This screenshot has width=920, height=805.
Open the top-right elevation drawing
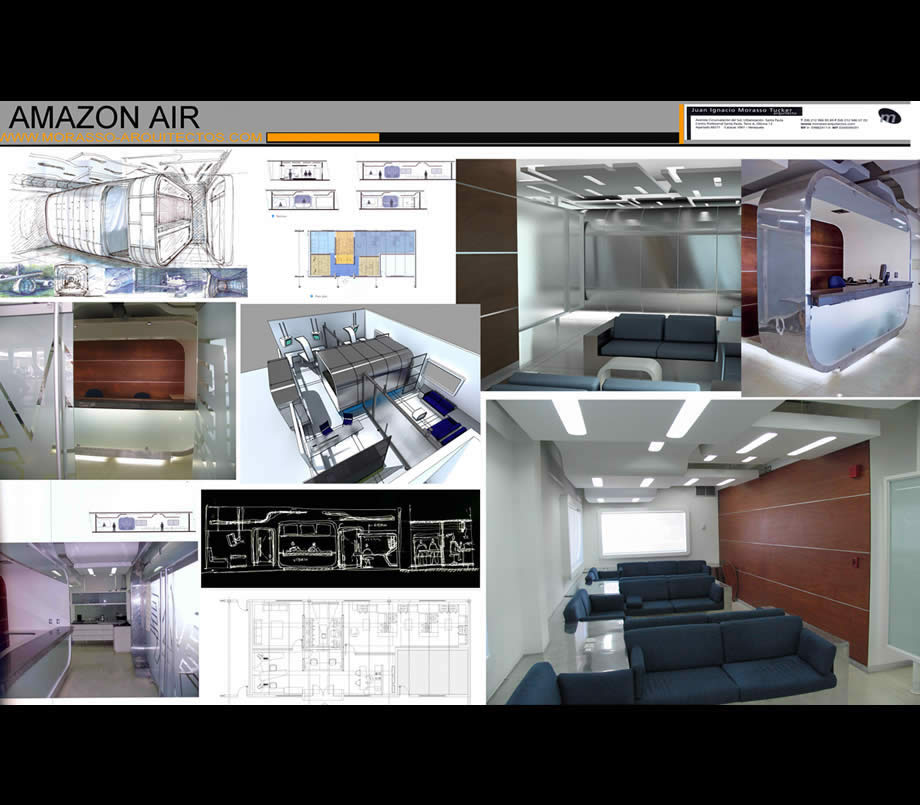[x=405, y=171]
